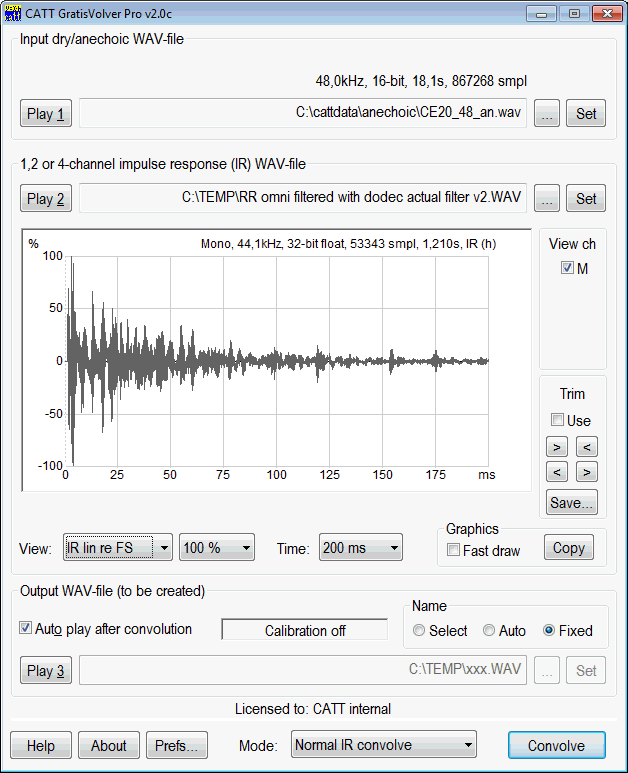Browse for the anechoic input WAV file

(x=546, y=113)
